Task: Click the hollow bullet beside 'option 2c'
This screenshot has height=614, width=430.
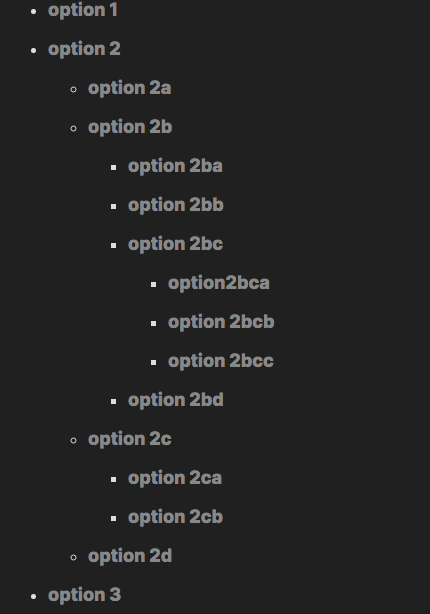Action: (74, 441)
